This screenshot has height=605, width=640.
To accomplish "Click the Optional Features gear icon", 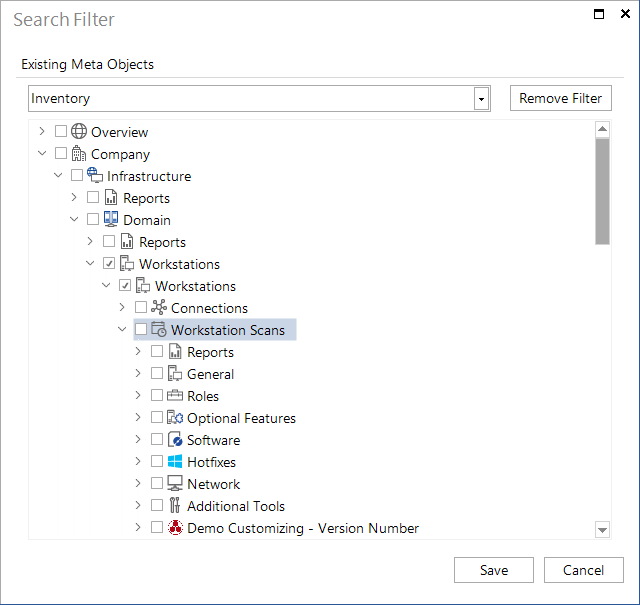I will (175, 417).
